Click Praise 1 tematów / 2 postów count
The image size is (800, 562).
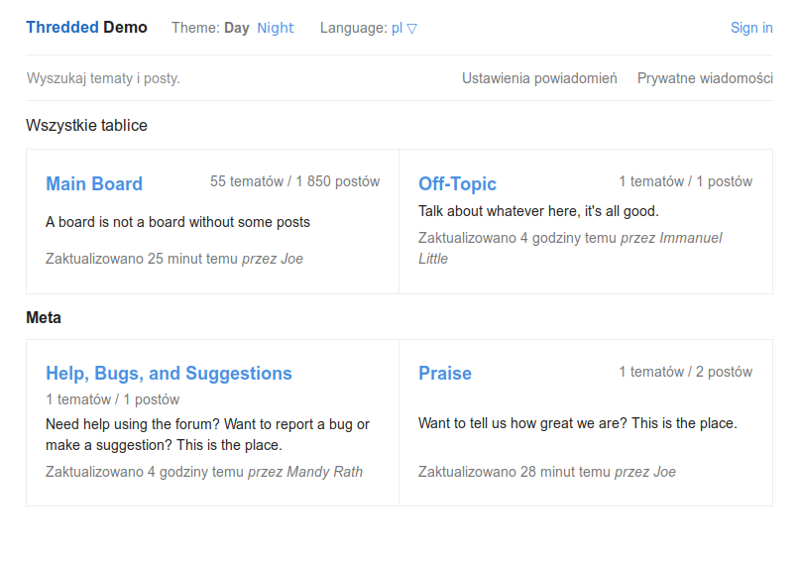pyautogui.click(x=685, y=372)
